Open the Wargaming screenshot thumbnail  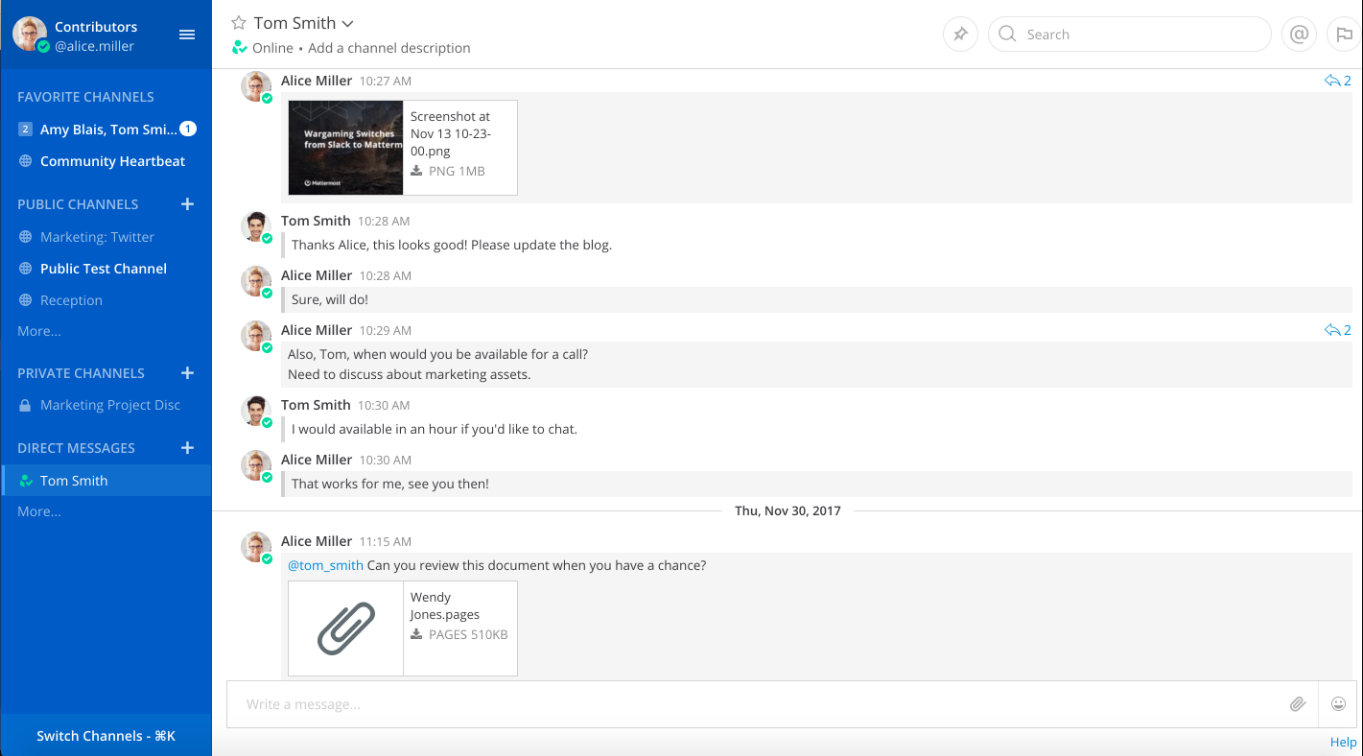[x=346, y=148]
